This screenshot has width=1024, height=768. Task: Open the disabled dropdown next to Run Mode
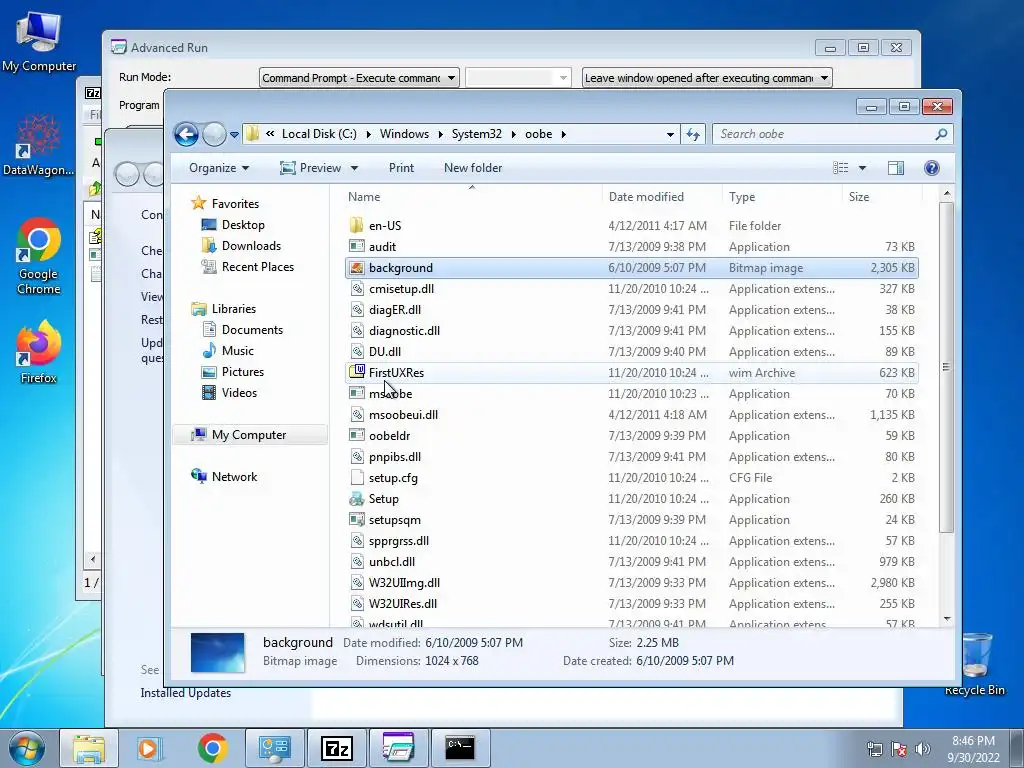(x=518, y=78)
